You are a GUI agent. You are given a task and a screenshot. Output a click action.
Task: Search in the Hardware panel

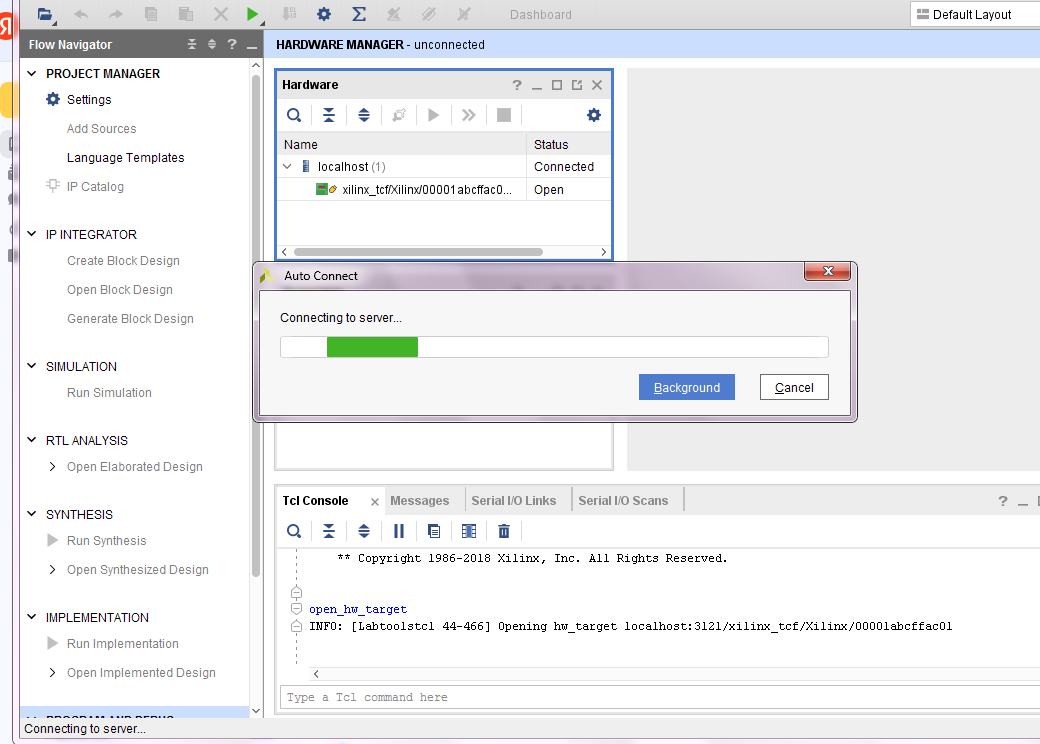(294, 115)
